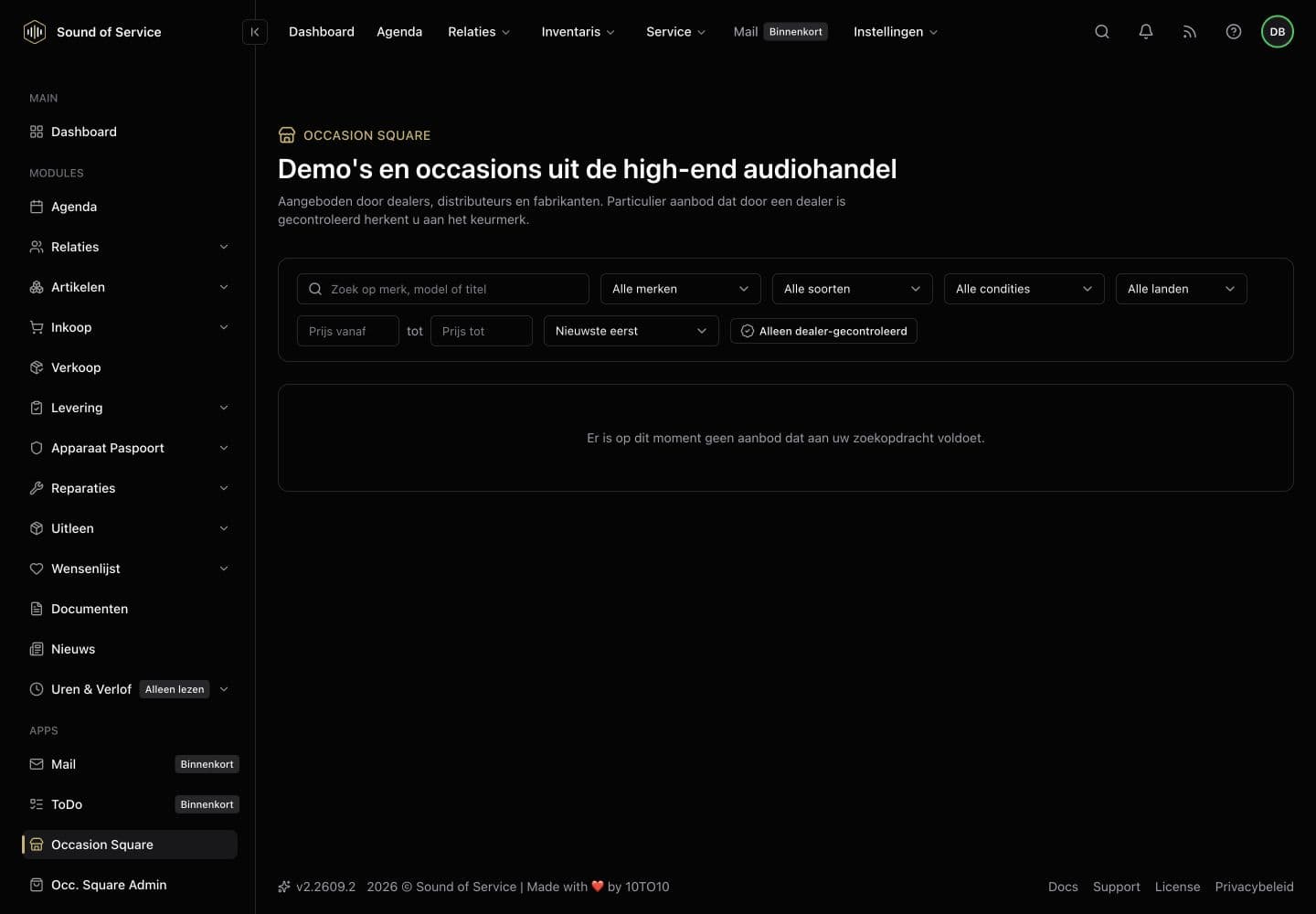Open the ToDo app in the sidebar
This screenshot has width=1316, height=914.
pyautogui.click(x=130, y=804)
